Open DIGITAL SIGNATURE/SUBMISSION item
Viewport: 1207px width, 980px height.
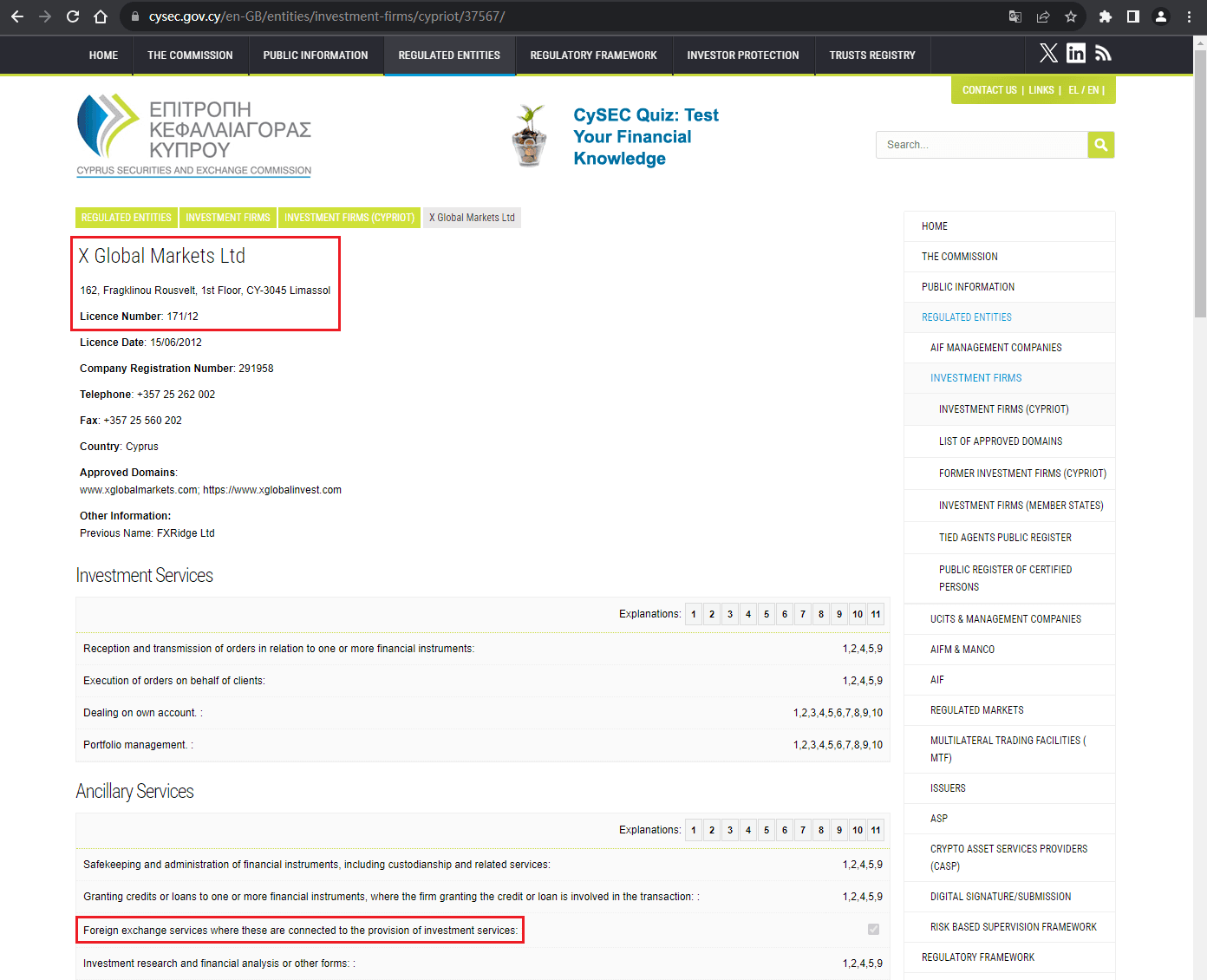click(1009, 897)
